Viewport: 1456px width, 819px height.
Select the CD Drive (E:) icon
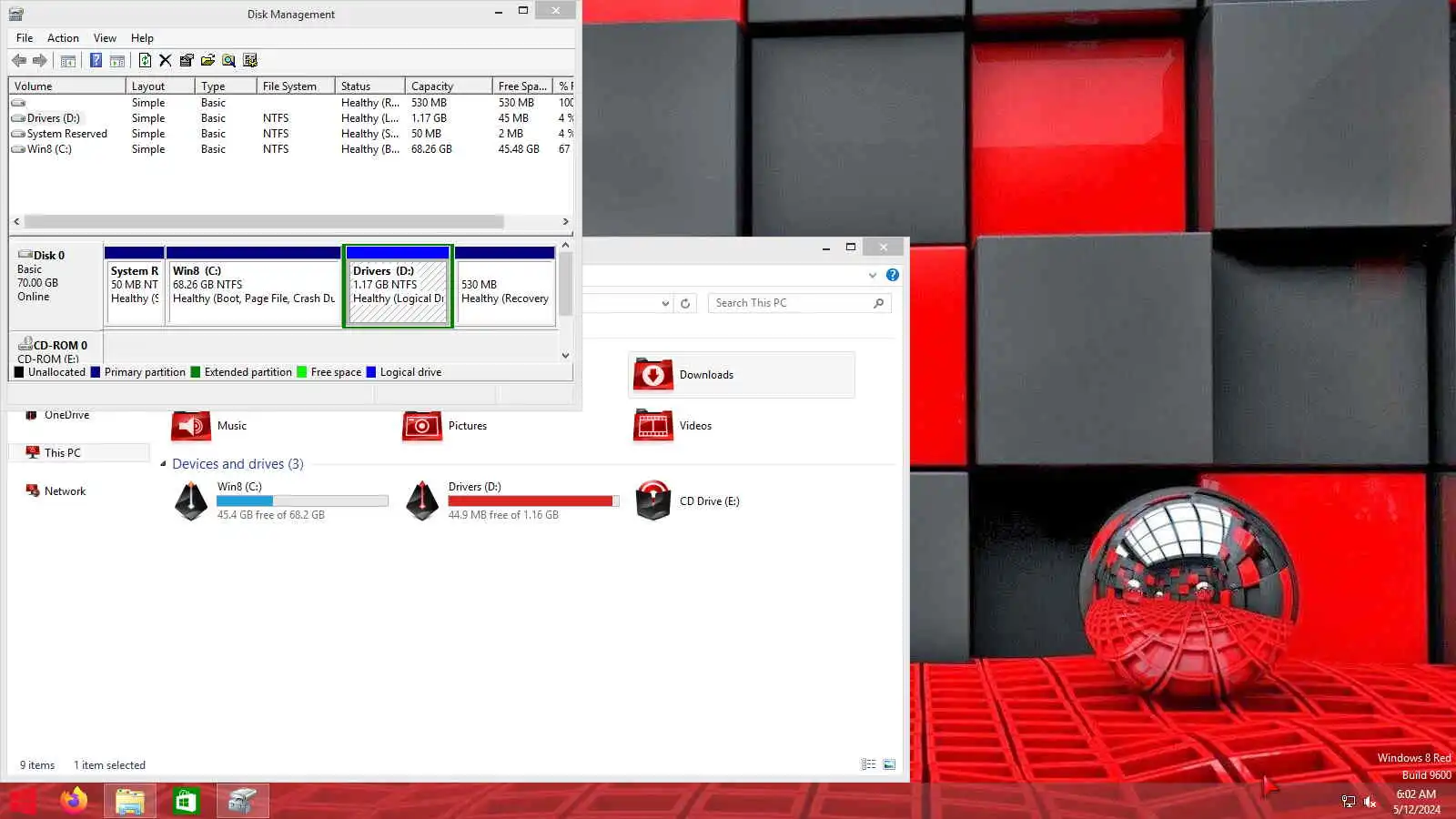pyautogui.click(x=653, y=501)
